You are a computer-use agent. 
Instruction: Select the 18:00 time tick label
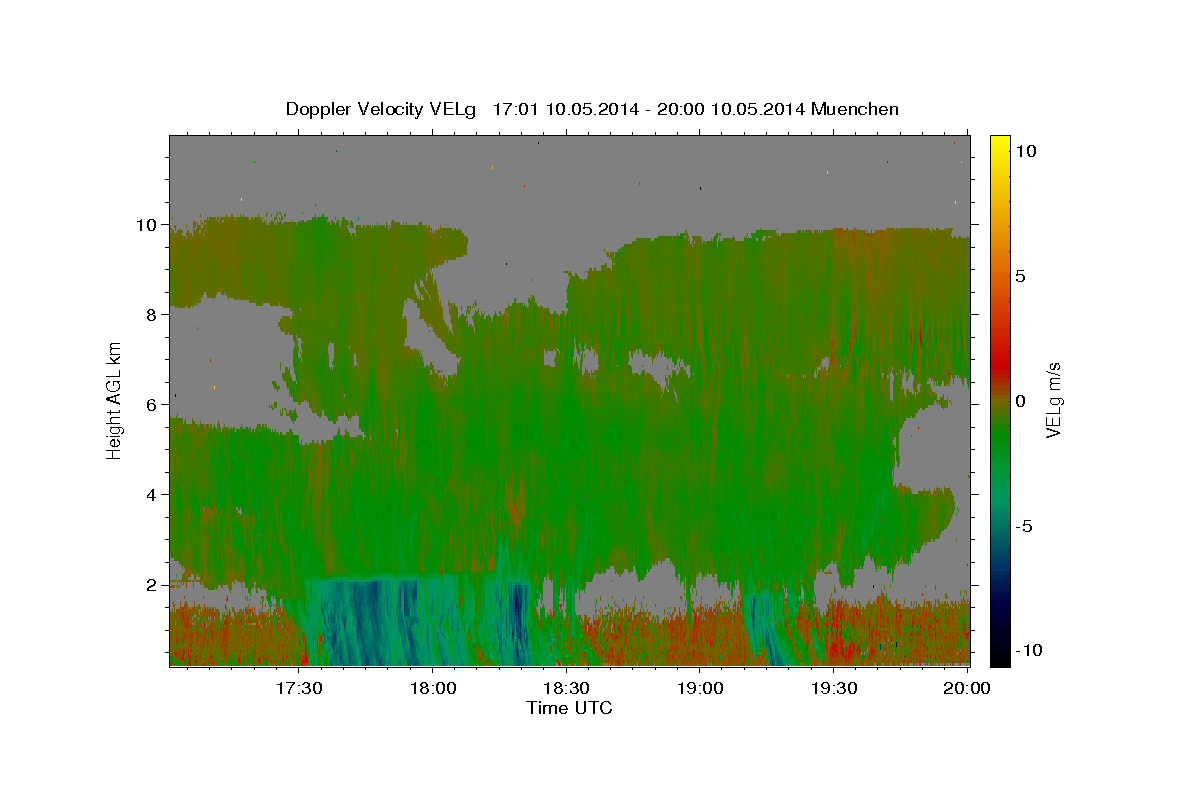(433, 688)
